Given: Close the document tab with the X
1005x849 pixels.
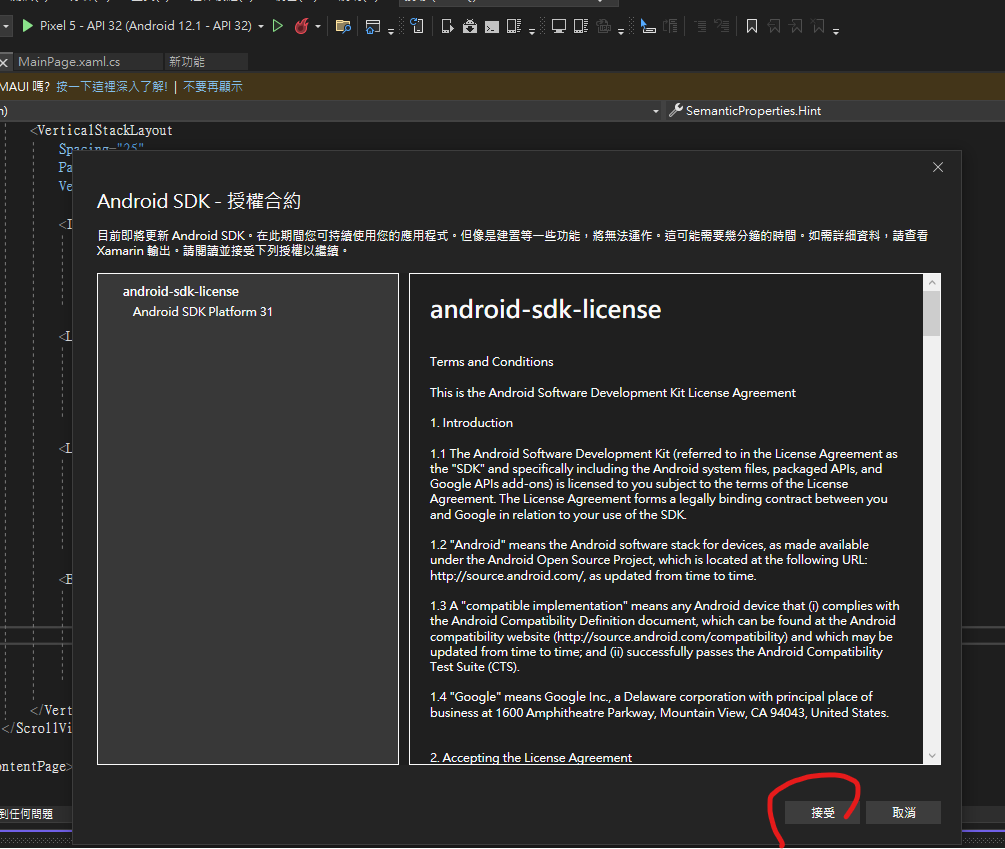Looking at the screenshot, I should (x=4, y=62).
